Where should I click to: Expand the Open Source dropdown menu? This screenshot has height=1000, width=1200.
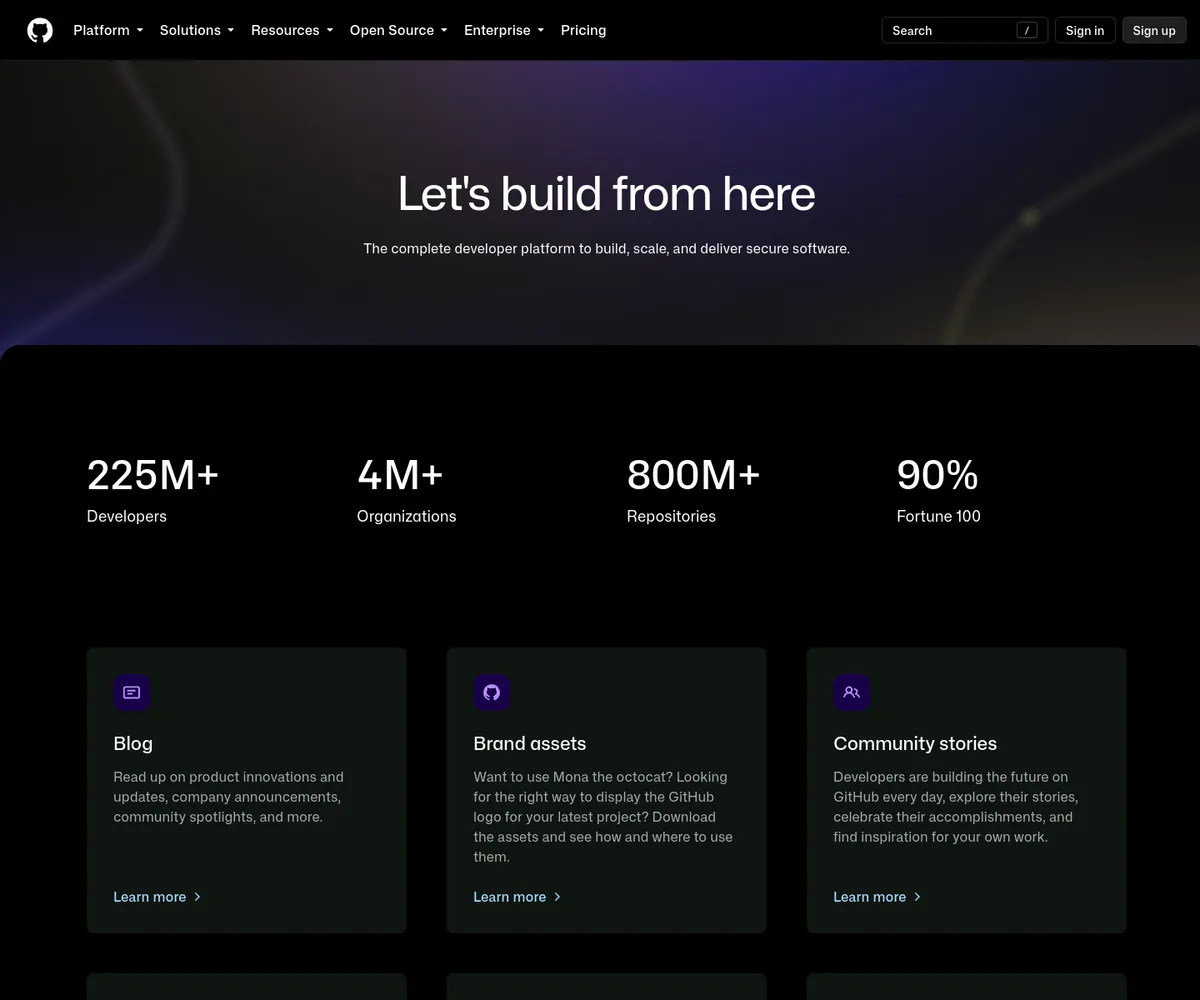click(399, 30)
